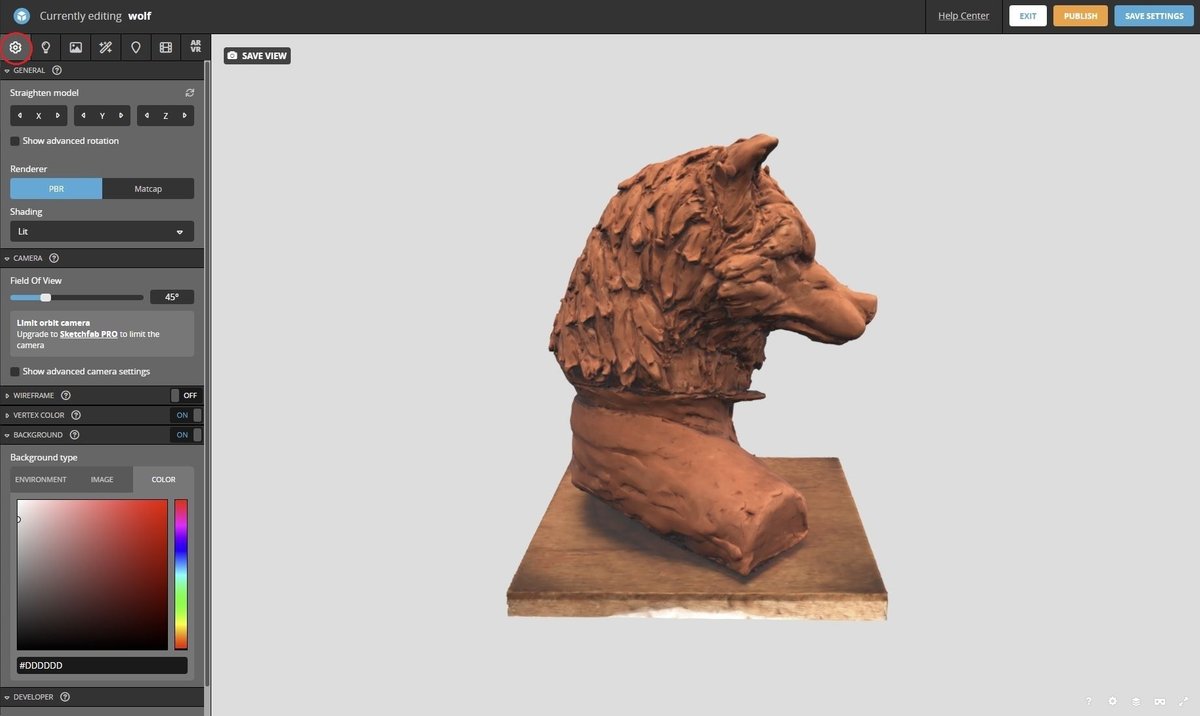This screenshot has width=1200, height=716.
Task: Open the Materials editing panel
Action: 75,46
